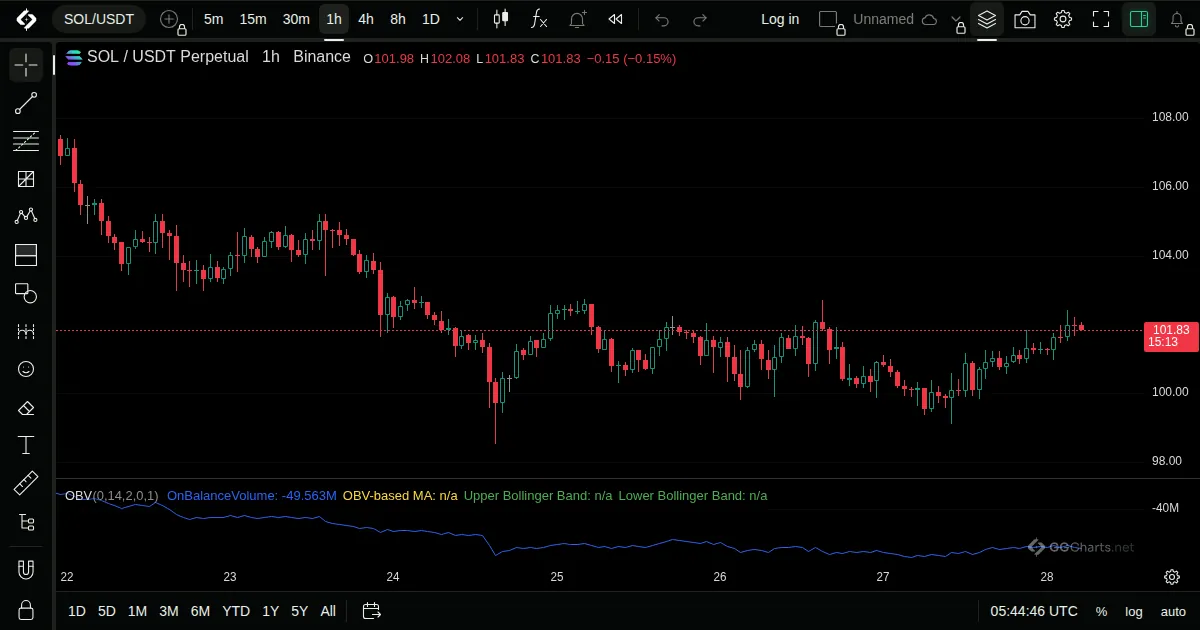The width and height of the screenshot is (1200, 630).
Task: Set range to 1M
Action: click(138, 611)
